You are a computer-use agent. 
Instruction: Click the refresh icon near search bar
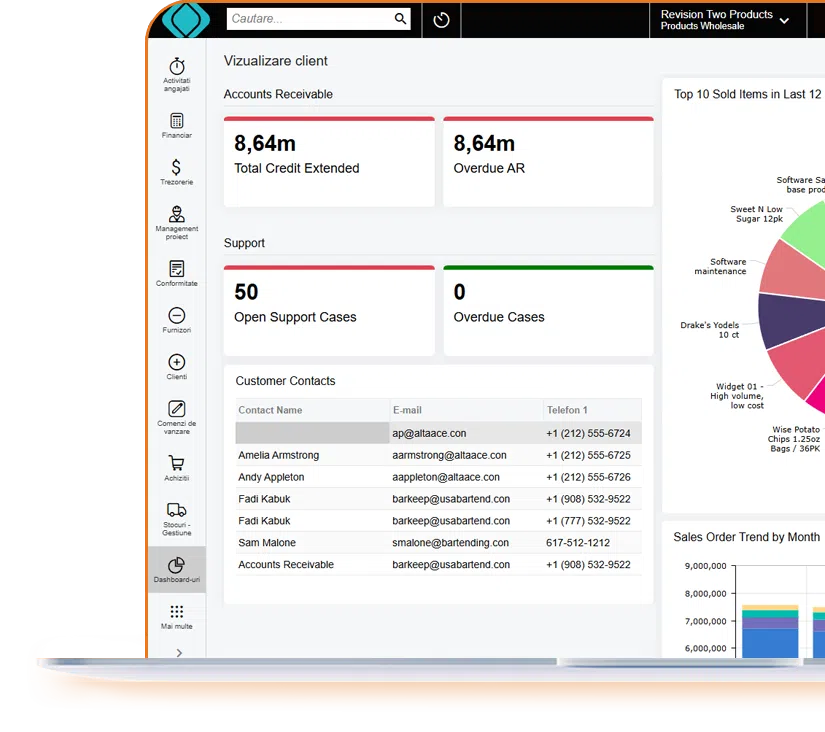441,20
